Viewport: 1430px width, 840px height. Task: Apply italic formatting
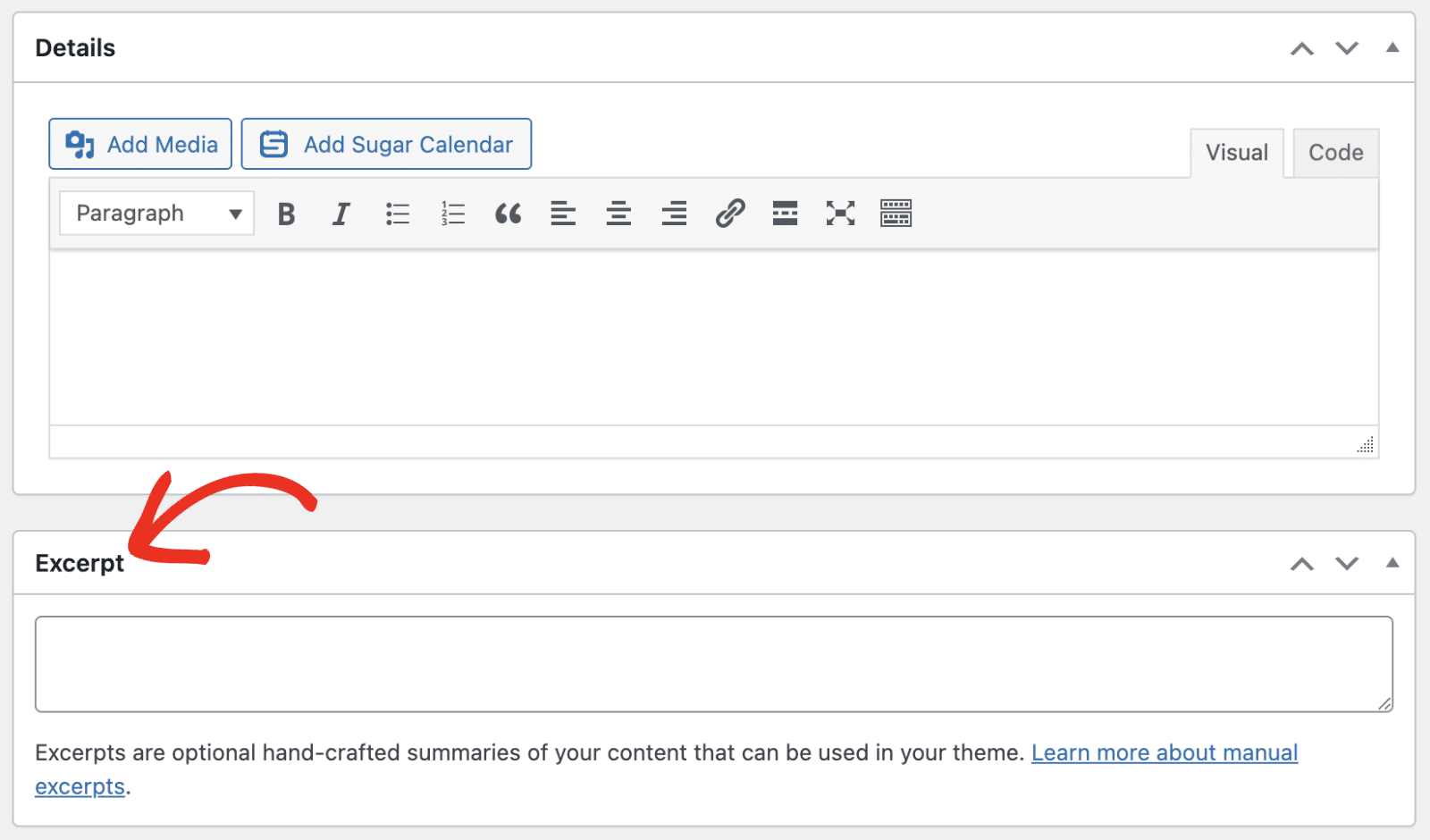(341, 213)
